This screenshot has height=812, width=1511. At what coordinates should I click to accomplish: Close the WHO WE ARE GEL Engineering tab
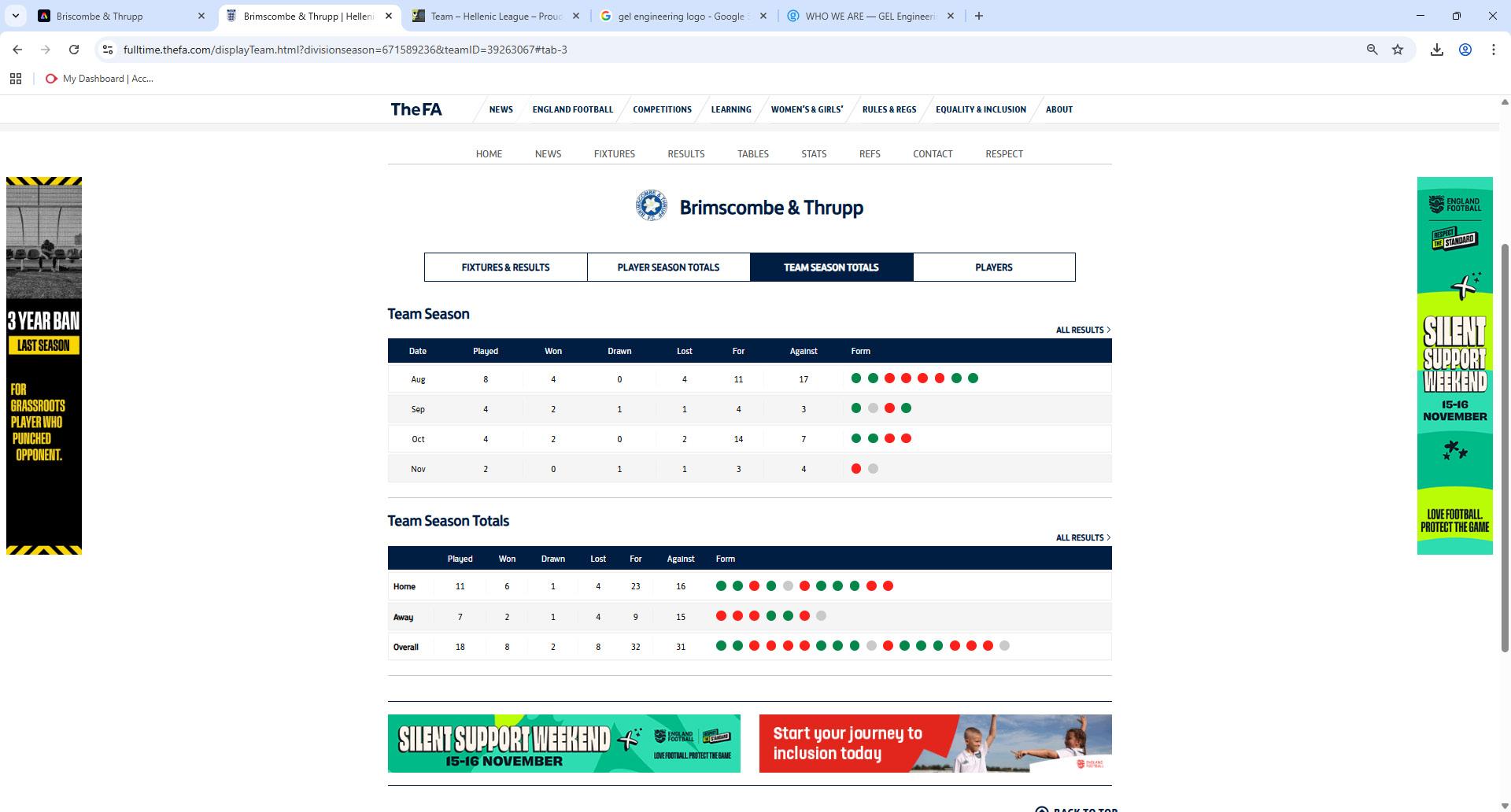tap(950, 16)
